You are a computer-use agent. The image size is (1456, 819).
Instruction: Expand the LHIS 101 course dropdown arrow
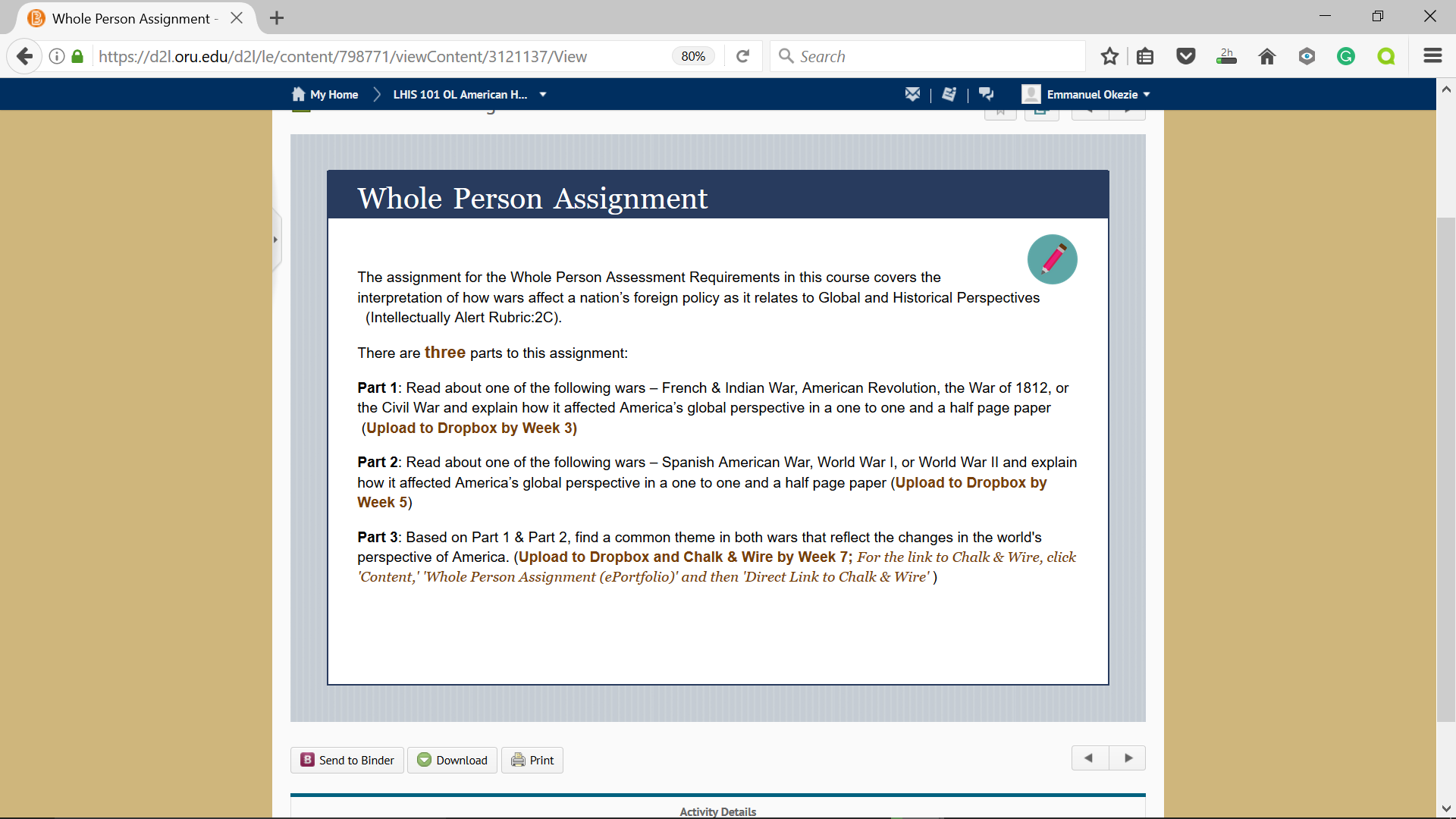point(543,94)
